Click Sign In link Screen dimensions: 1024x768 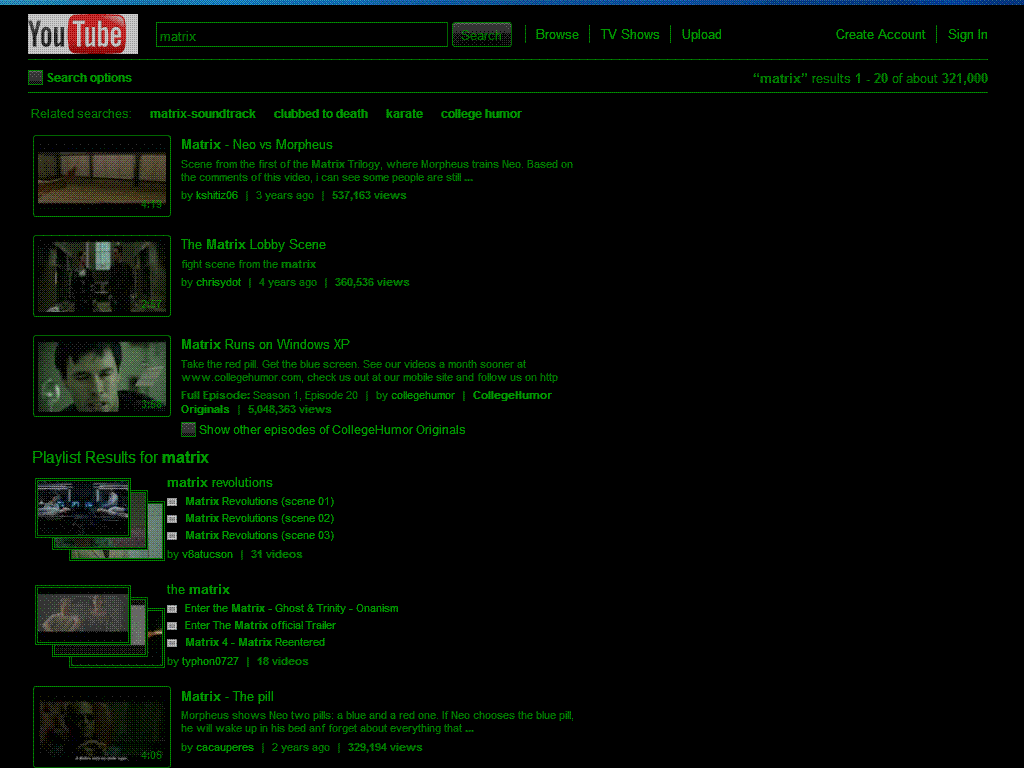coord(968,35)
